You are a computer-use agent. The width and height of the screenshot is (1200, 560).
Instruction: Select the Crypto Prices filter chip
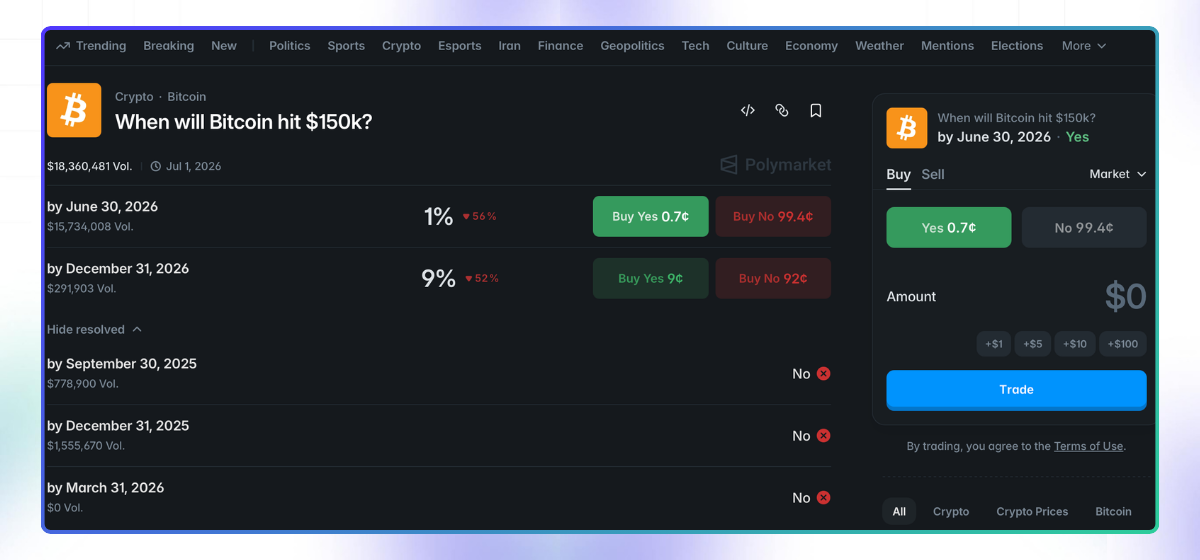1032,512
